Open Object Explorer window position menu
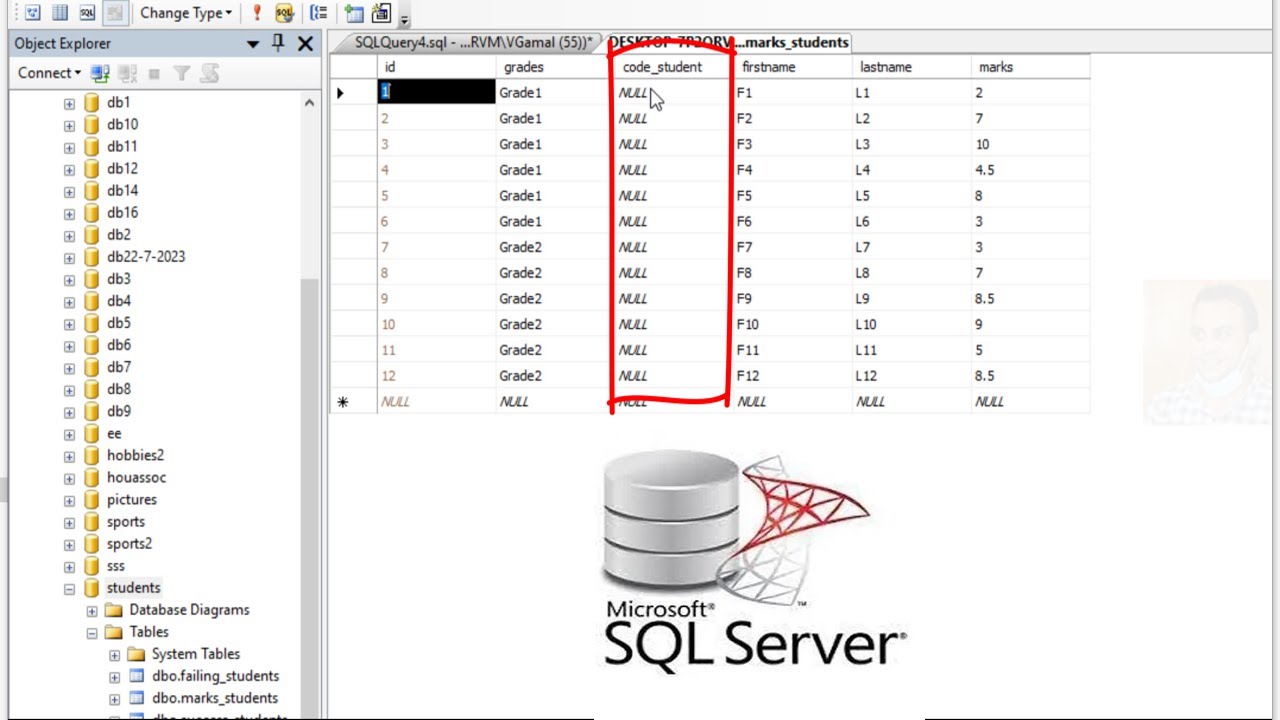Image resolution: width=1280 pixels, height=720 pixels. 254,44
